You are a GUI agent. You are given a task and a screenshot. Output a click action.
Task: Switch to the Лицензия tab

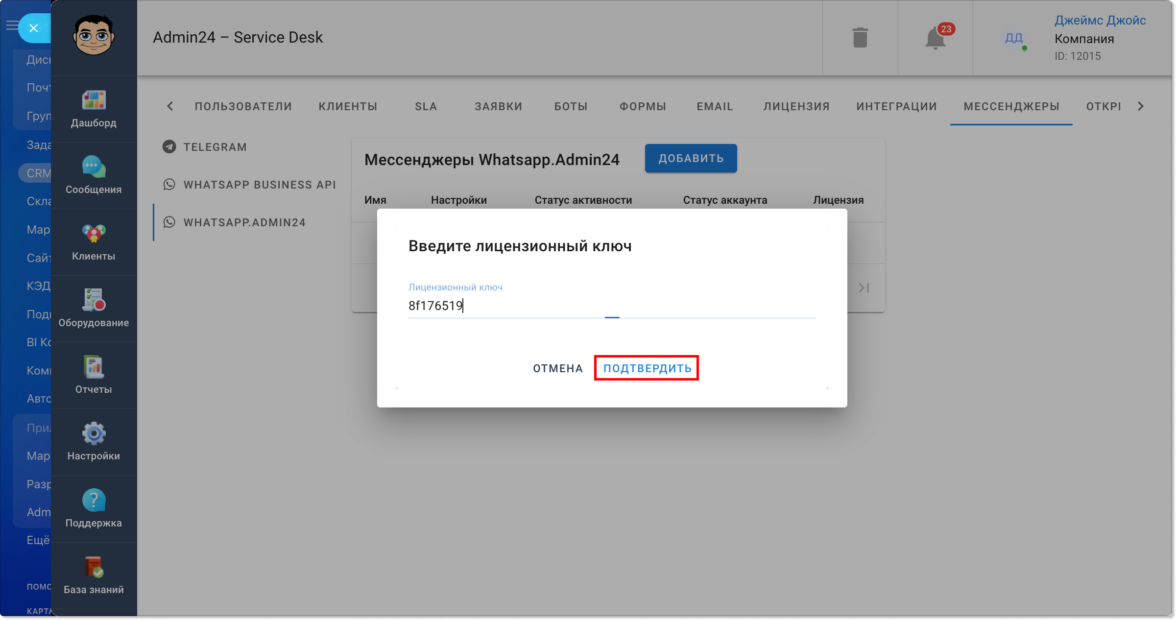(796, 106)
